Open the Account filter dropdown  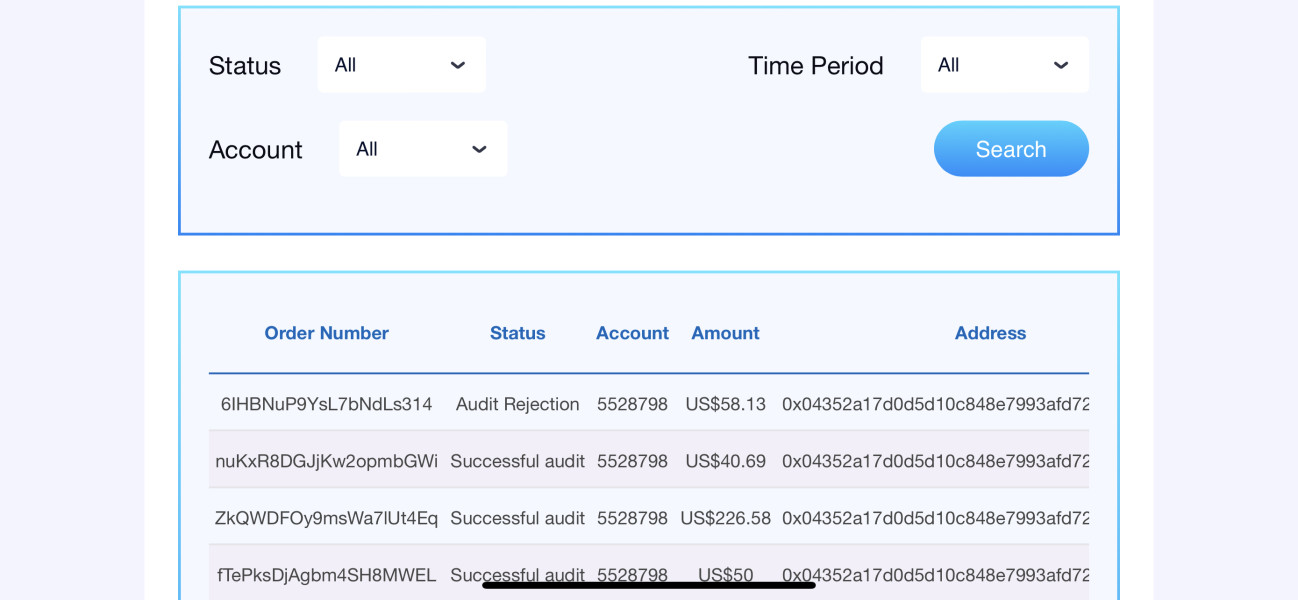[x=422, y=149]
